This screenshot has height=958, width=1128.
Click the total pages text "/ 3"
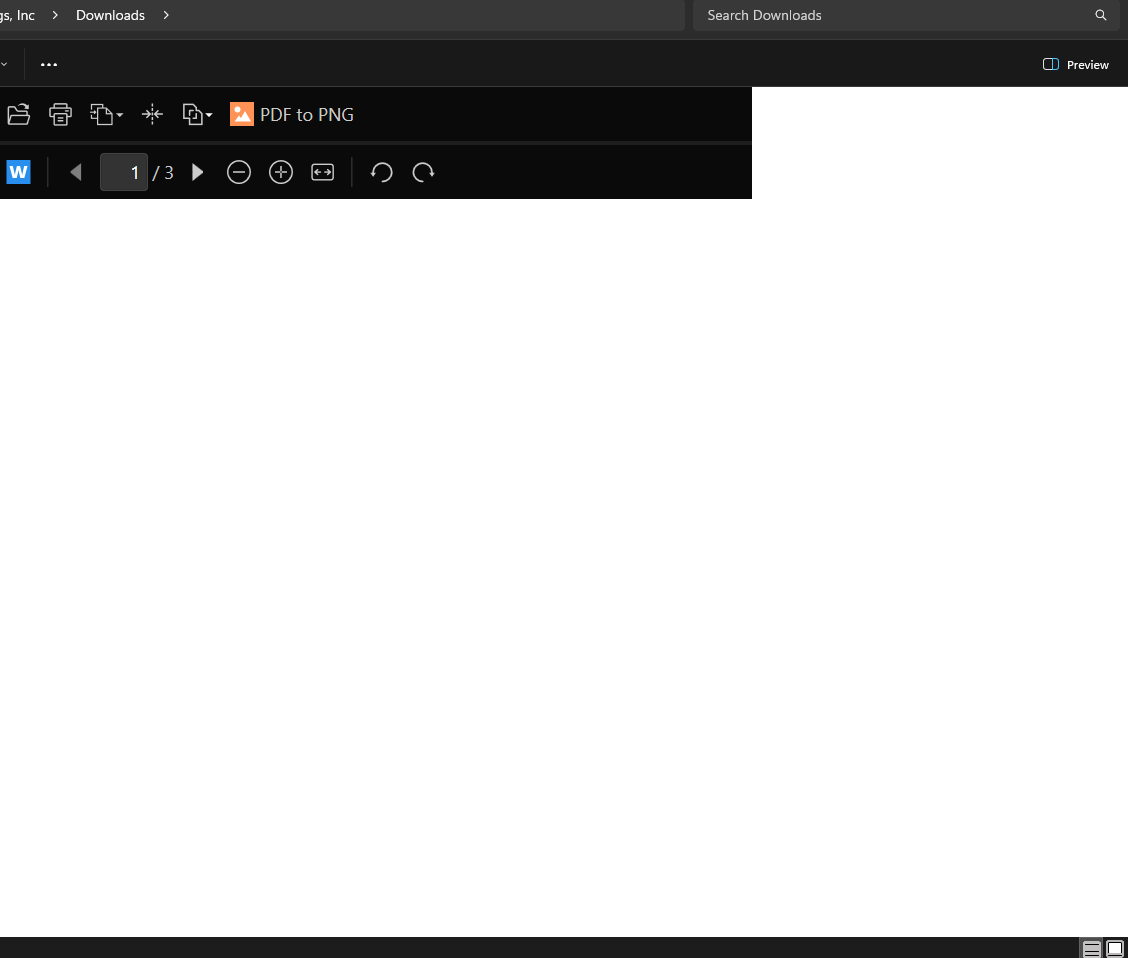tap(163, 173)
